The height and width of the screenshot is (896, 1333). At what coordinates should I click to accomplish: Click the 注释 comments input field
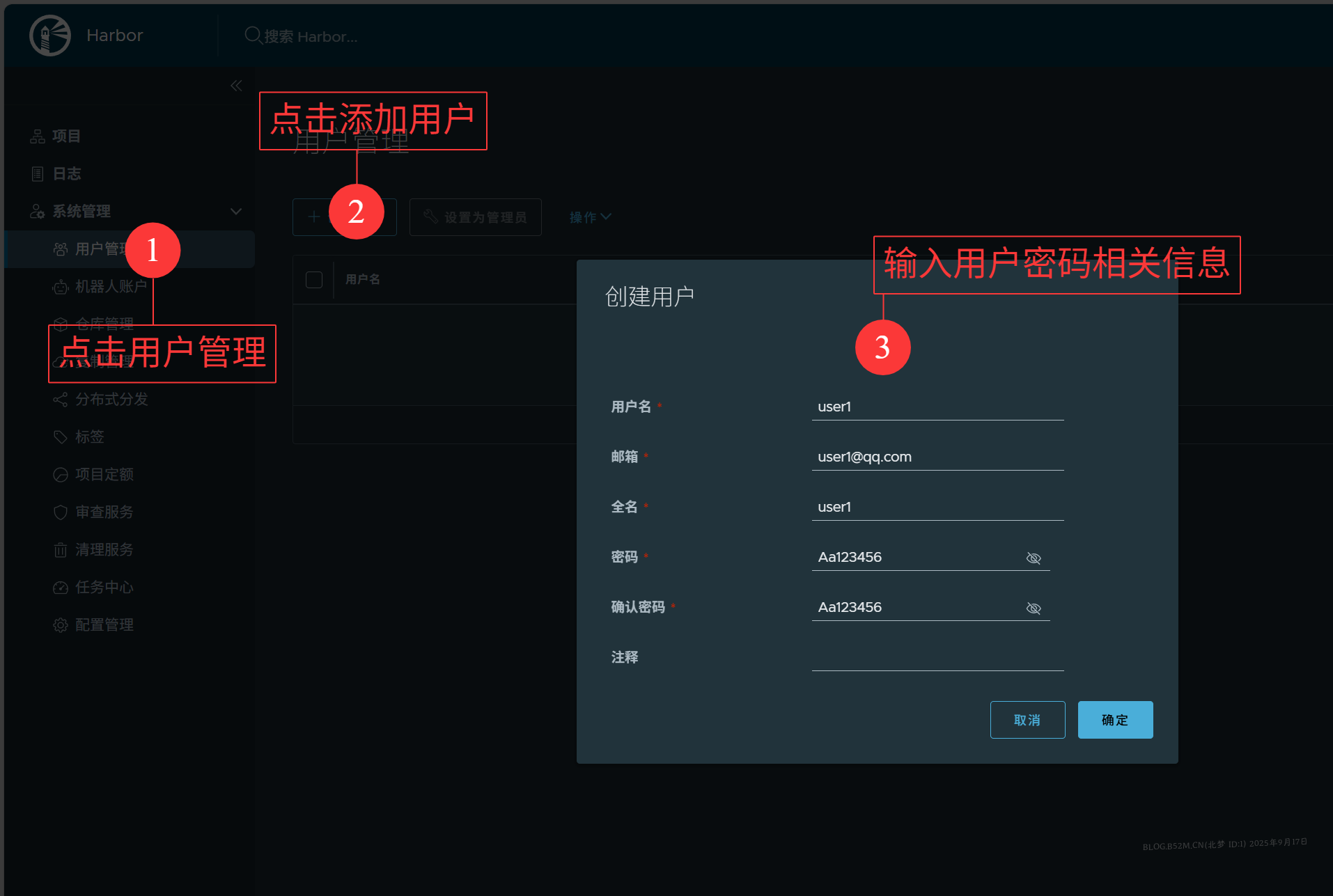(937, 661)
